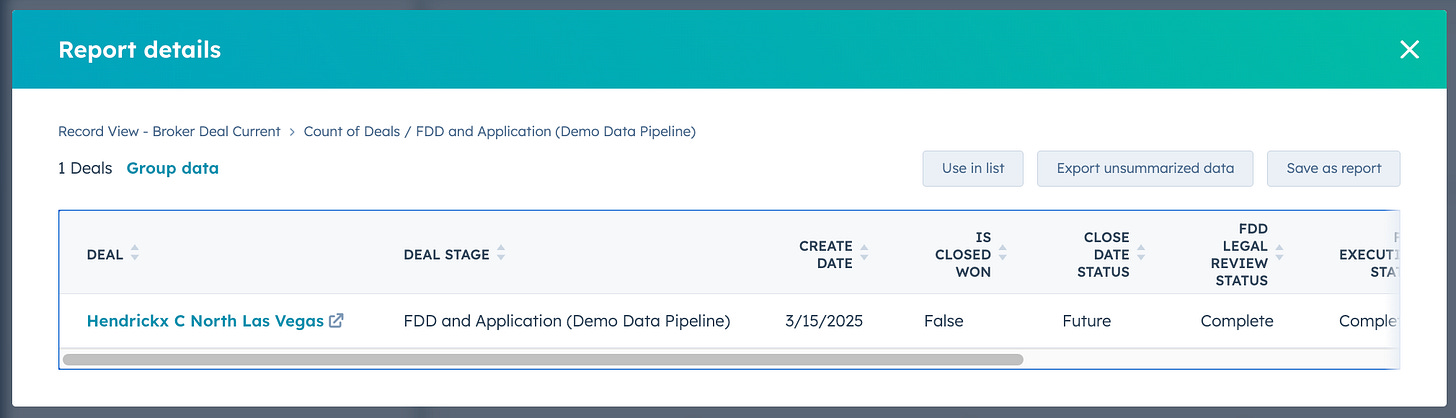1456x418 pixels.
Task: Select the FDD and Application deal stage cell
Action: click(567, 321)
